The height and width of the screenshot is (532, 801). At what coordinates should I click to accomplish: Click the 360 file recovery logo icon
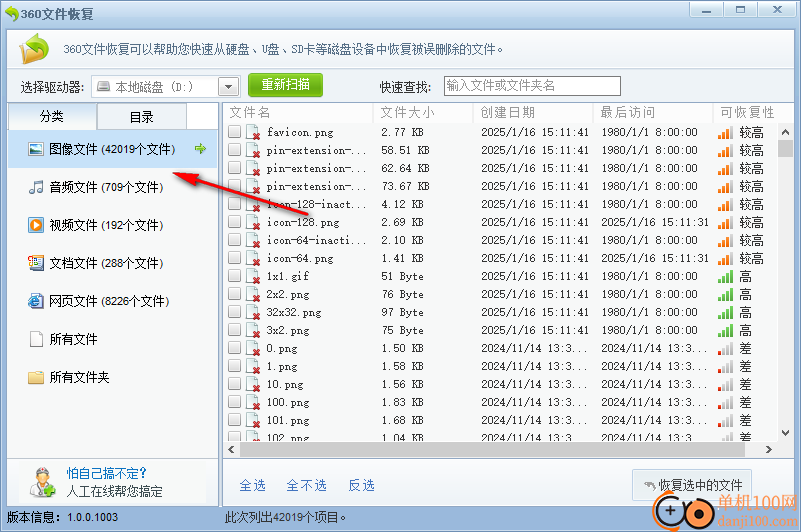(x=34, y=49)
